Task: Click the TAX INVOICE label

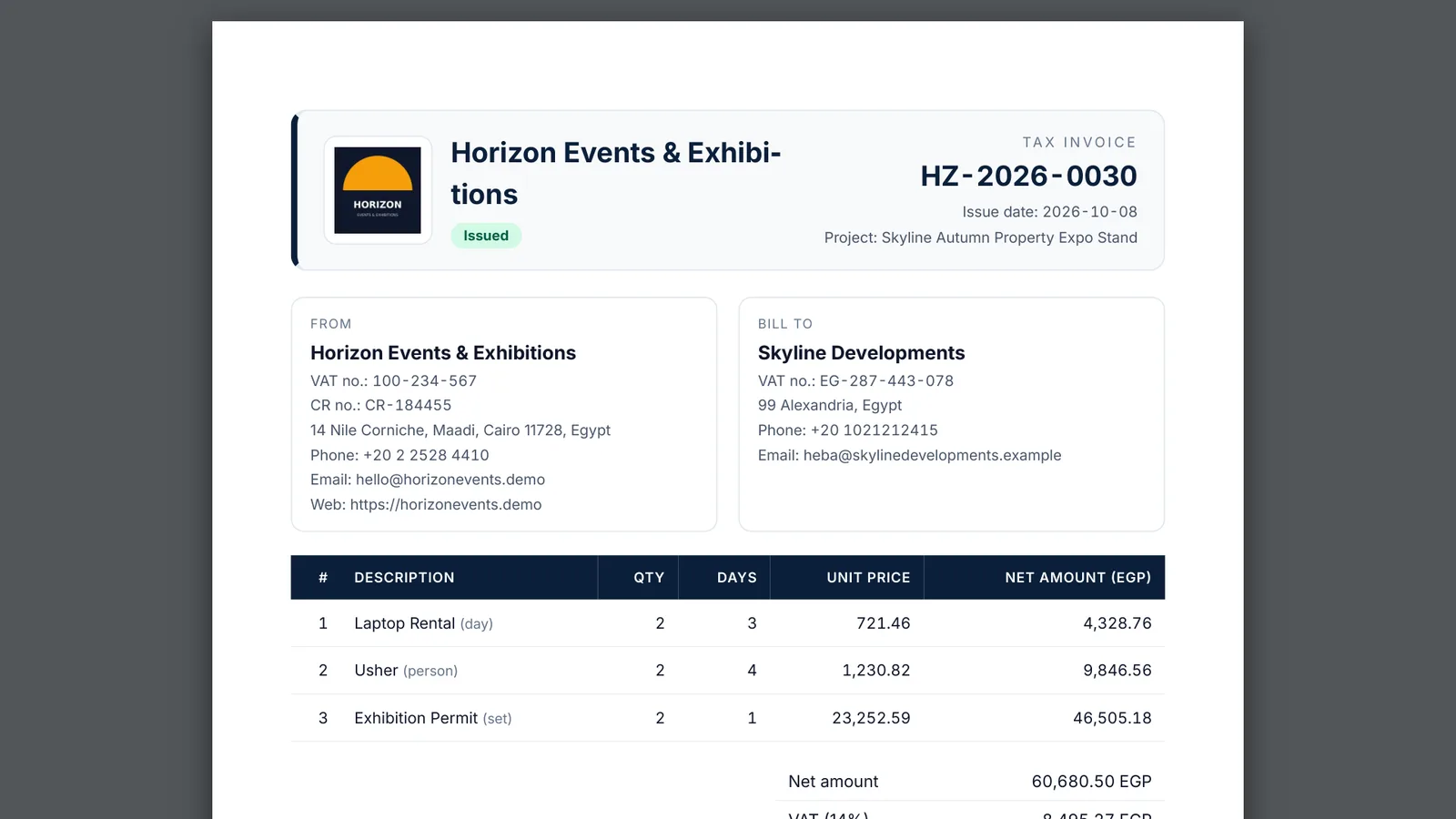Action: pos(1079,142)
